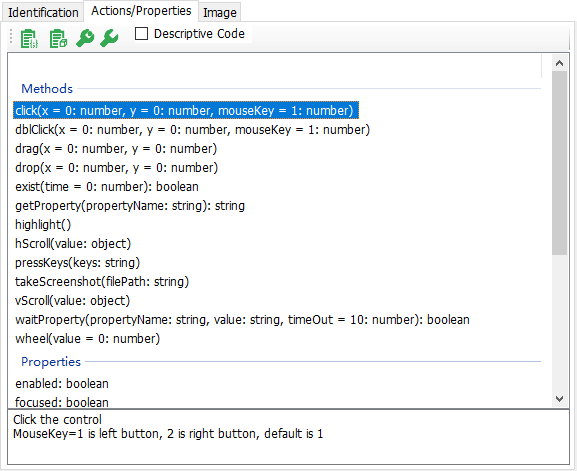Viewport: 577px width, 471px height.
Task: Click the wrench icon with clock
Action: point(85,38)
